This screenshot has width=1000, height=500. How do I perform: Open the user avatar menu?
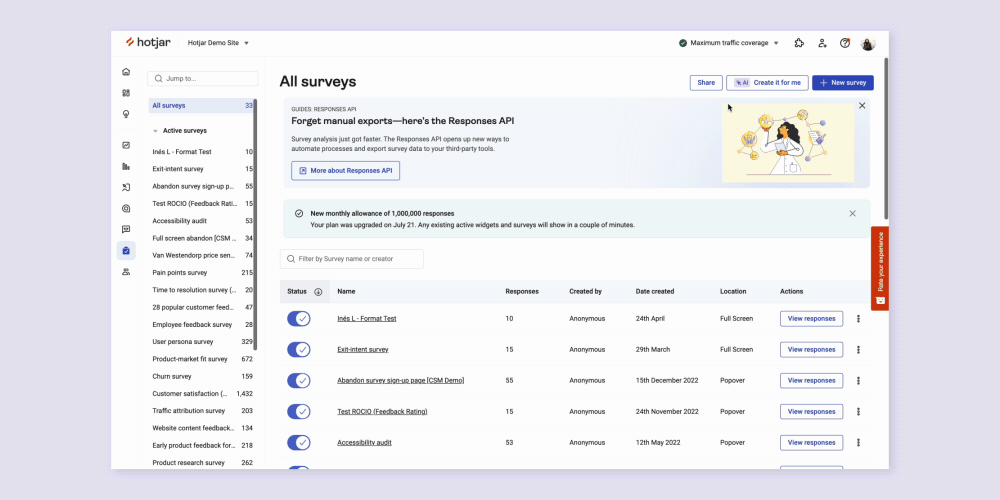click(x=868, y=43)
